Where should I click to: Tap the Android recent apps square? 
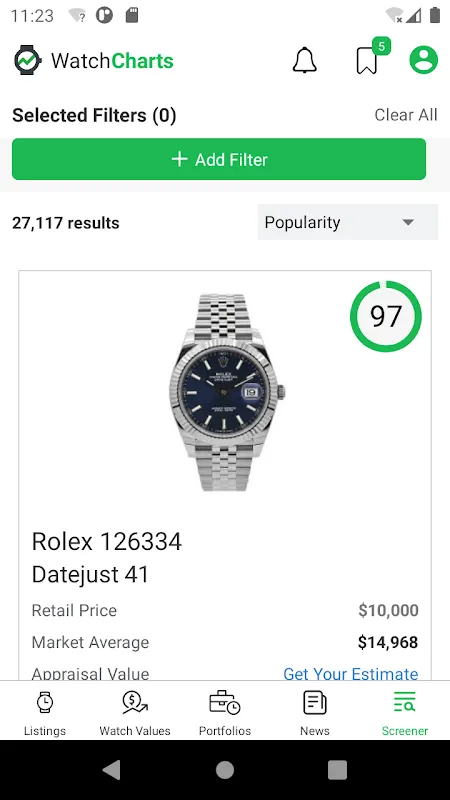click(337, 770)
